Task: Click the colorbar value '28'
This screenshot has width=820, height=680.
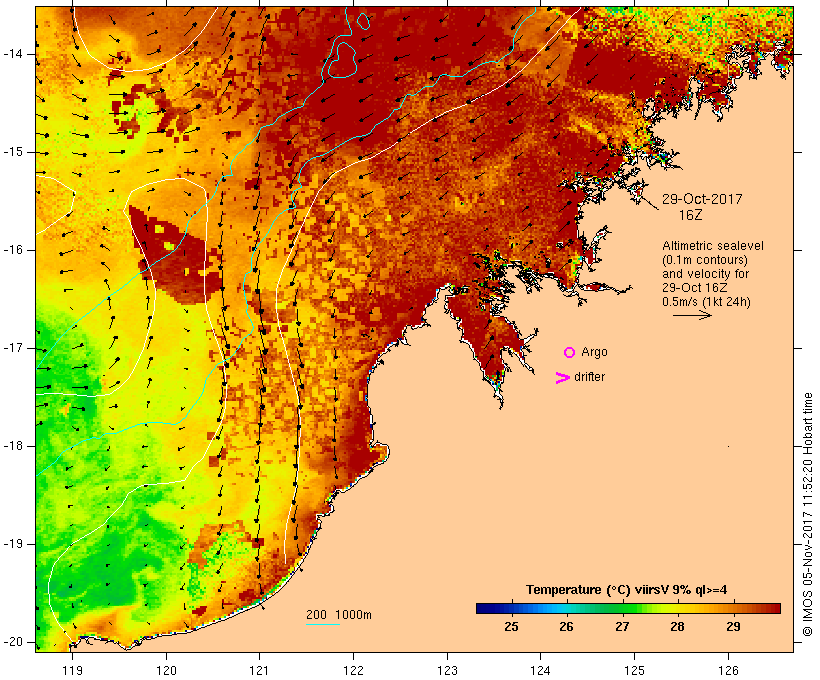Action: [x=677, y=627]
